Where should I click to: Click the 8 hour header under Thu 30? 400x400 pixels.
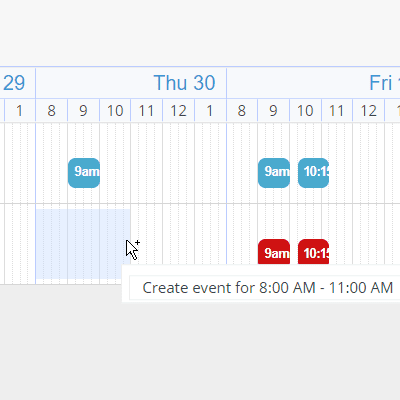pyautogui.click(x=52, y=110)
